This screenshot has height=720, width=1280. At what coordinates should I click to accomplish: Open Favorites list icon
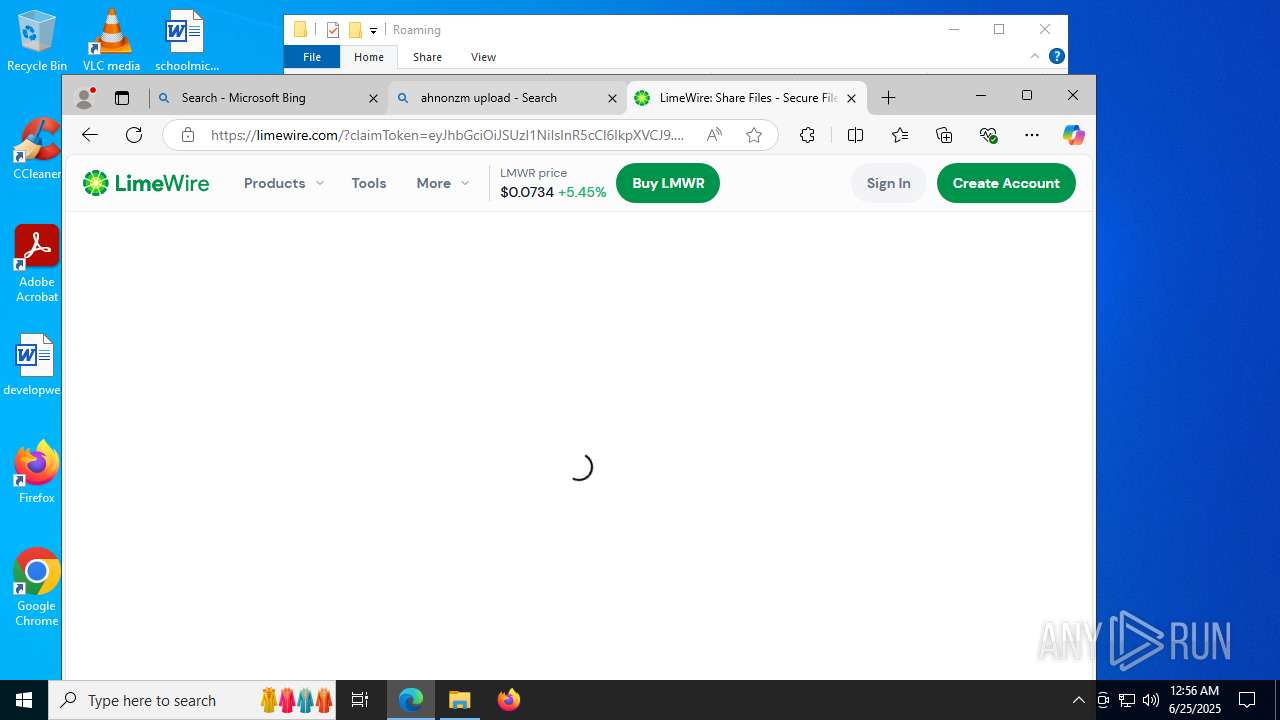900,135
